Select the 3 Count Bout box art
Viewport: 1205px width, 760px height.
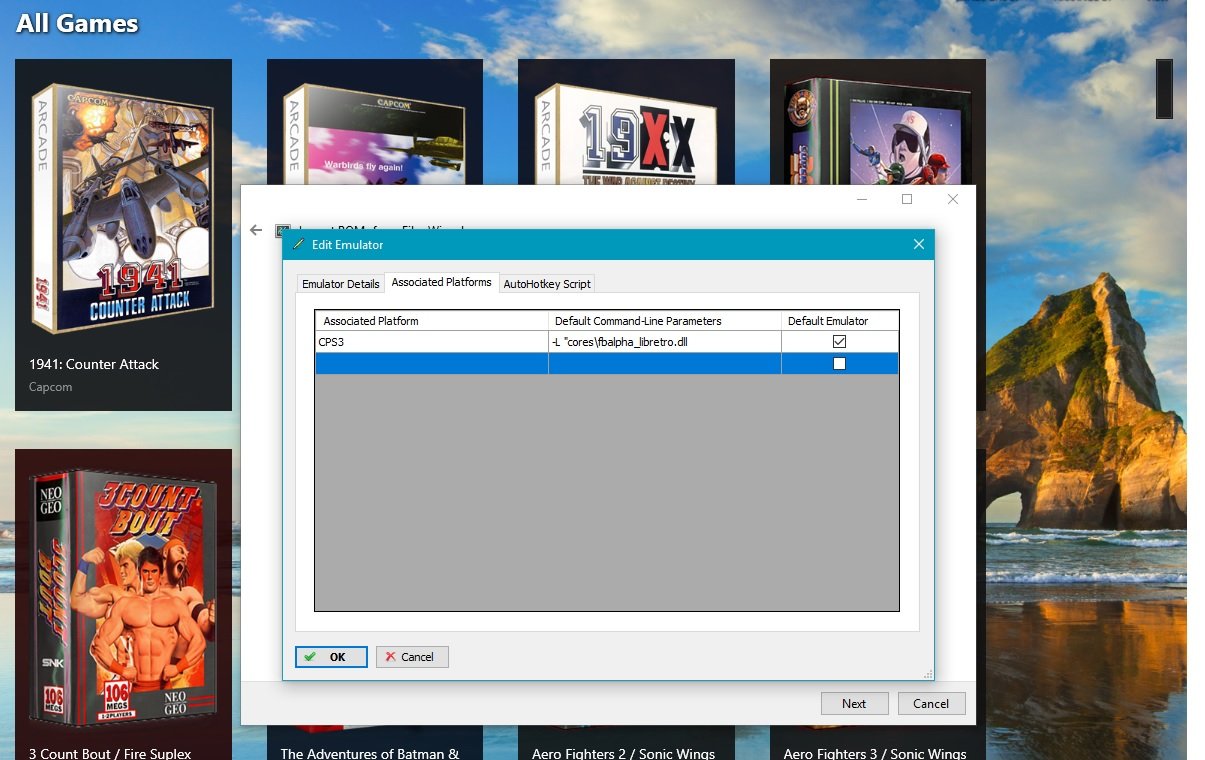(123, 597)
